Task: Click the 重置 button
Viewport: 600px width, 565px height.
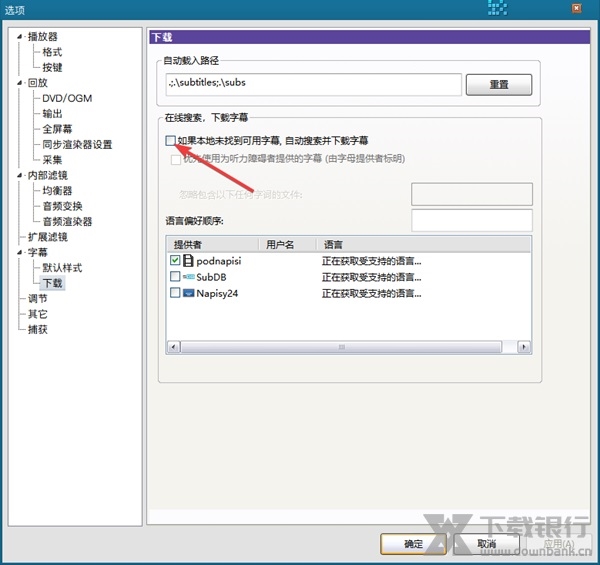Action: coord(499,85)
